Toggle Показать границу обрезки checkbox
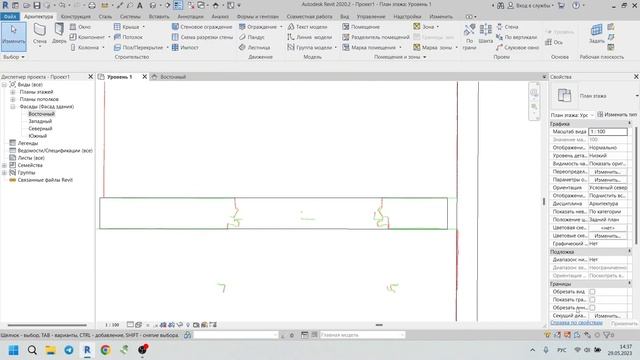 [x=592, y=300]
